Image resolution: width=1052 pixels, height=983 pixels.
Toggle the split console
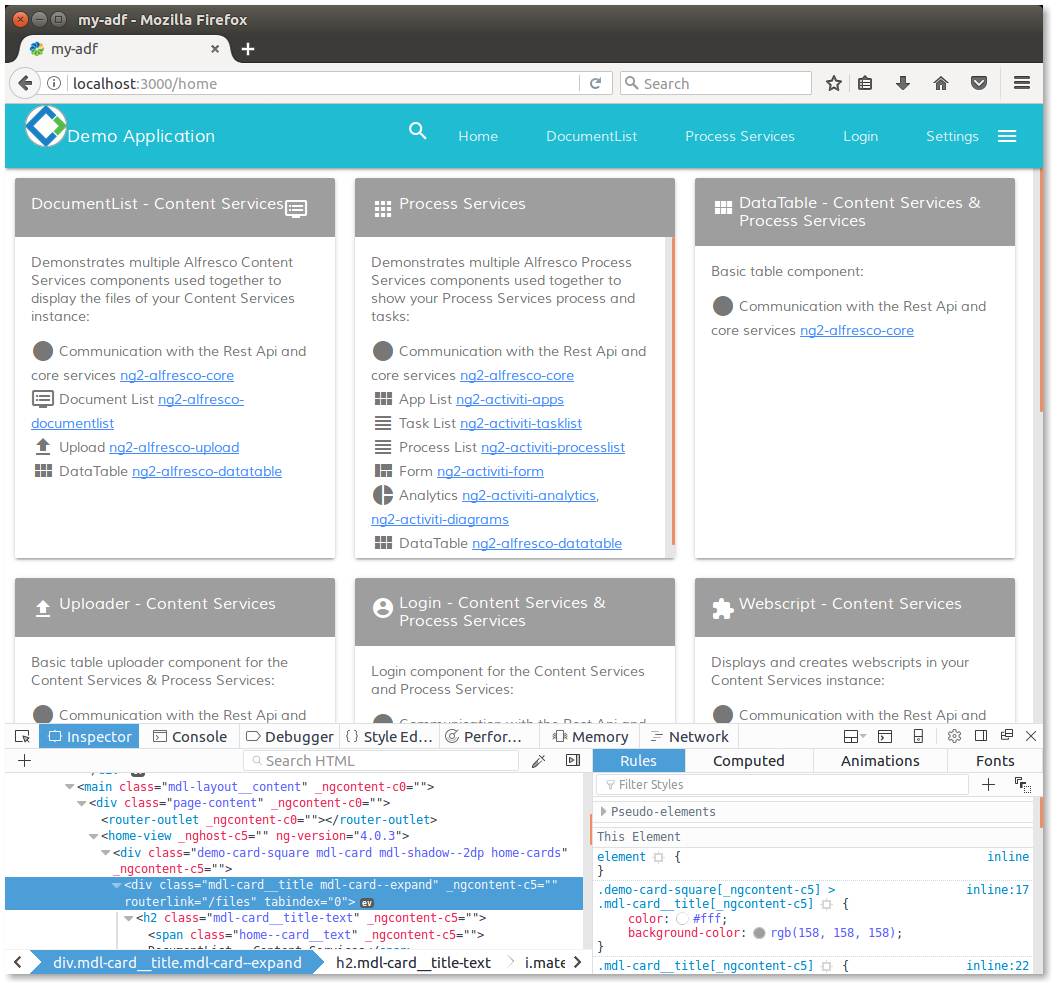[x=885, y=736]
